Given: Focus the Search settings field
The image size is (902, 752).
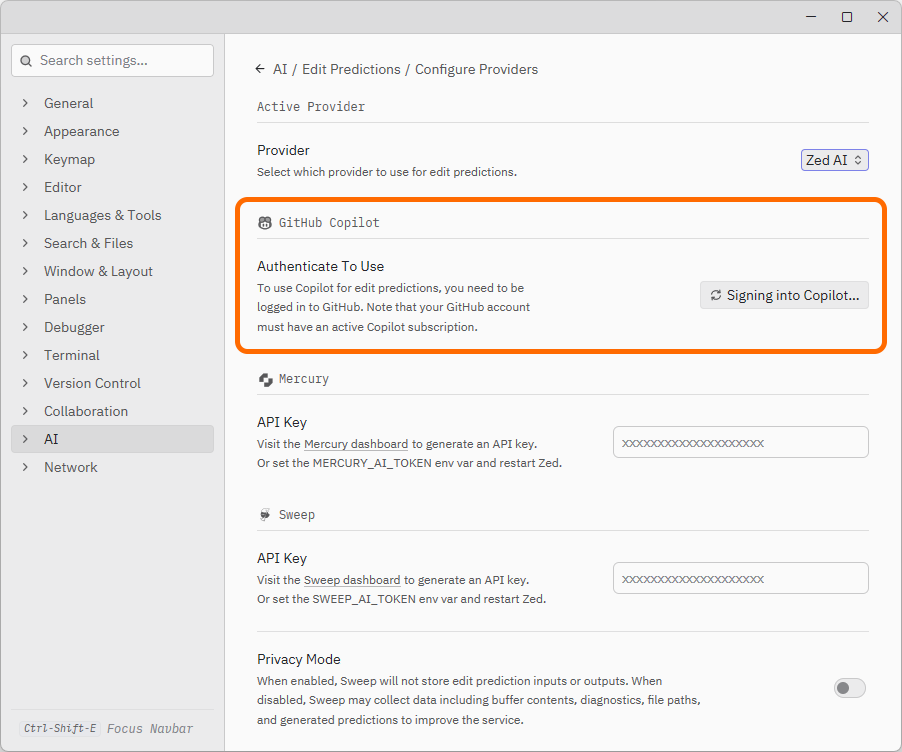Looking at the screenshot, I should point(120,61).
